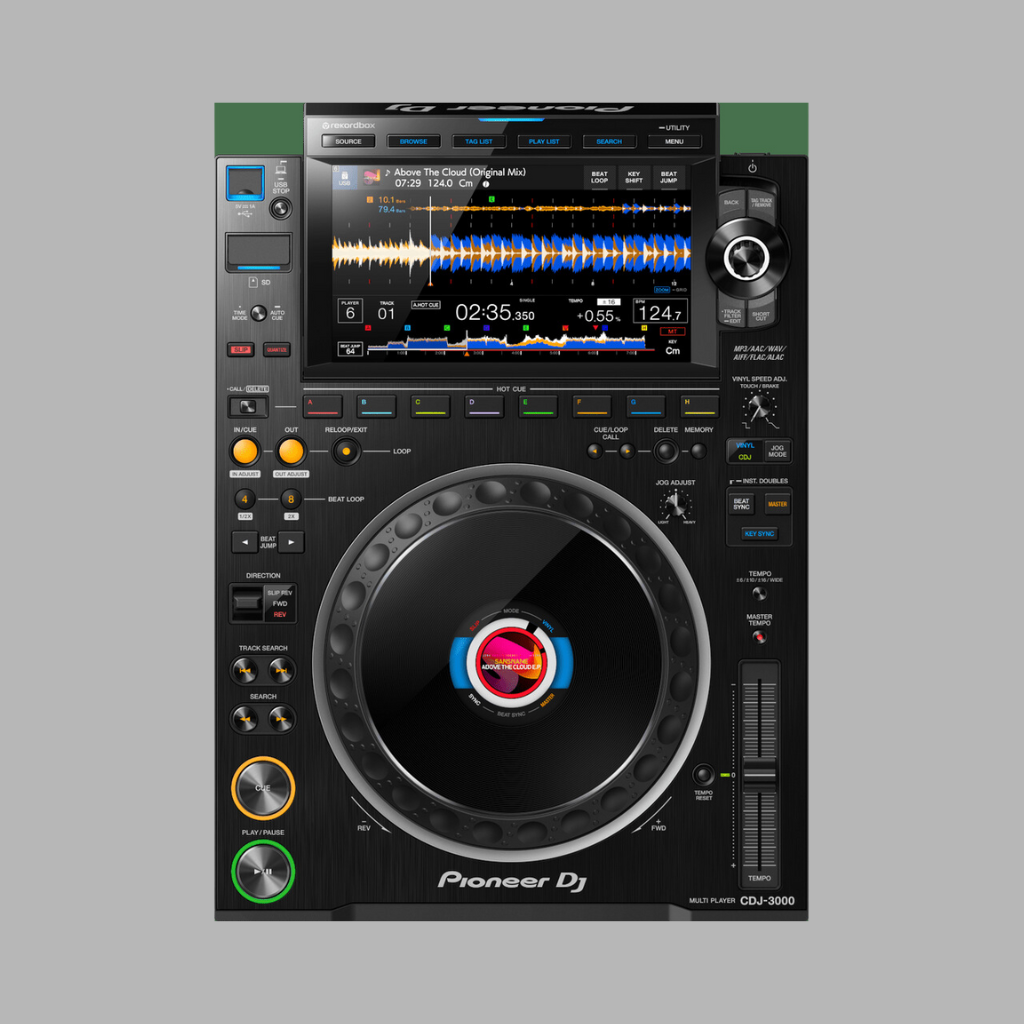Click the track info icon on display
1024x1024 pixels.
click(x=486, y=184)
